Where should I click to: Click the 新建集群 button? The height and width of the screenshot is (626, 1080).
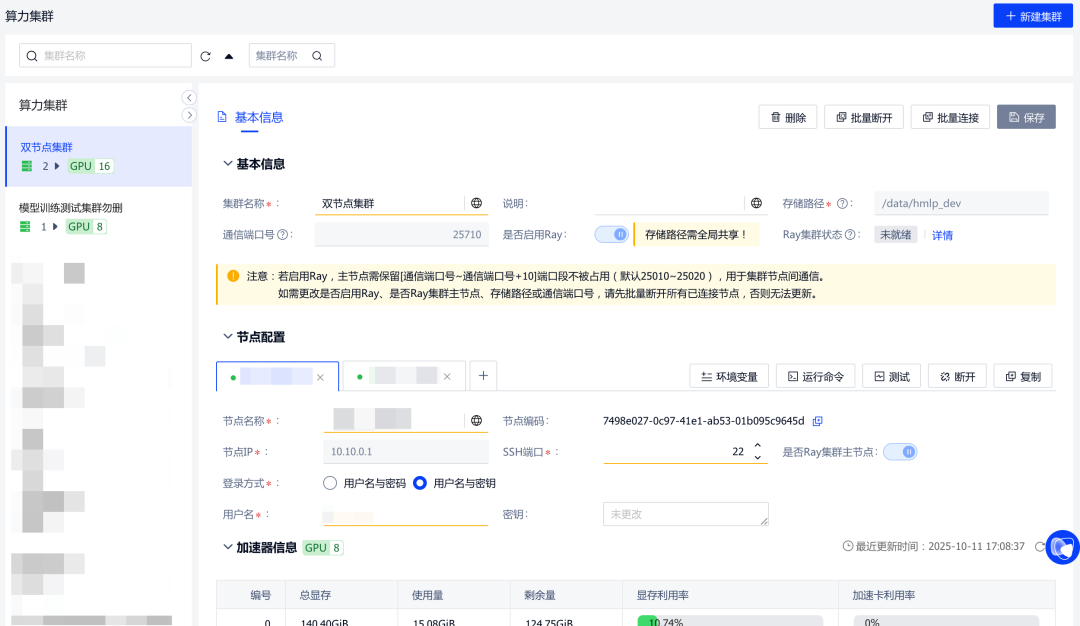[1034, 17]
